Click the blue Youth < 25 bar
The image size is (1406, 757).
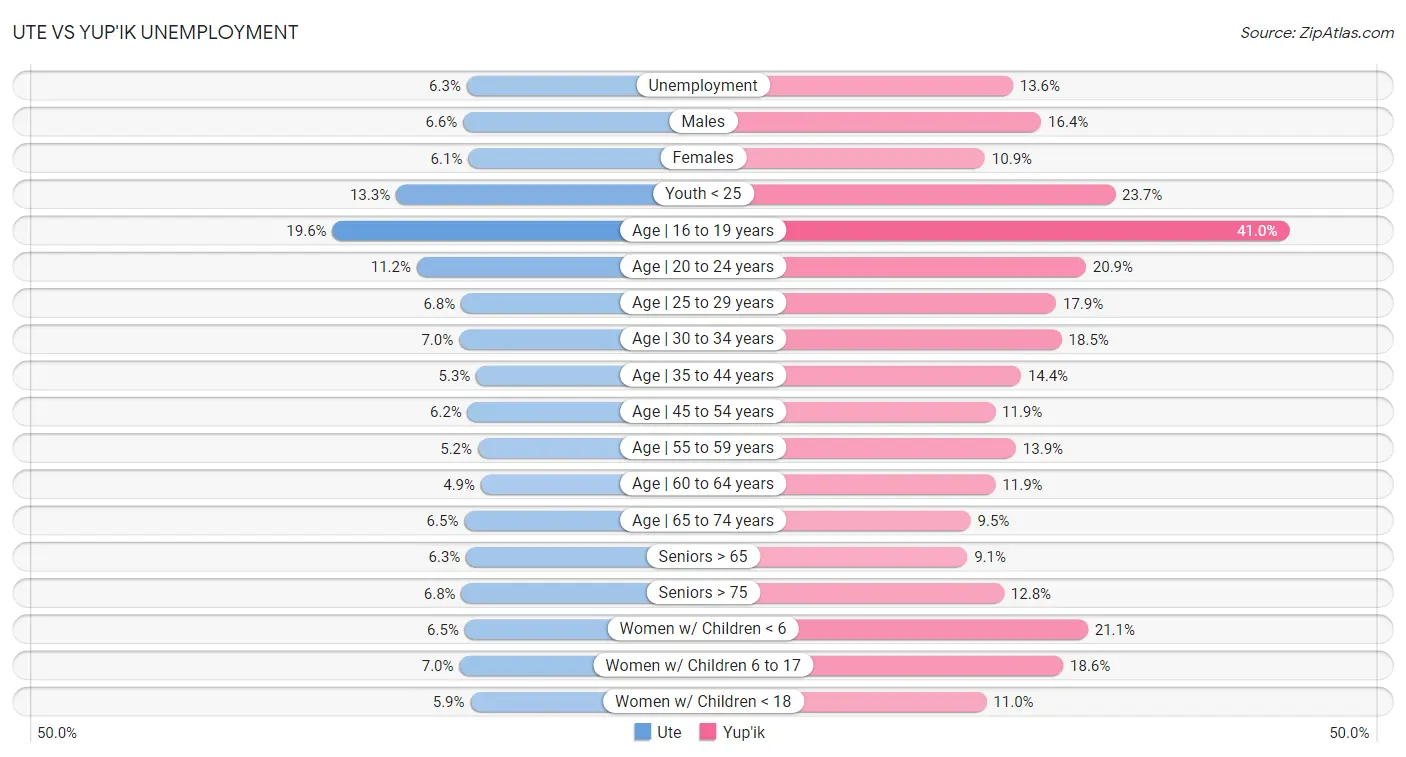(x=525, y=194)
